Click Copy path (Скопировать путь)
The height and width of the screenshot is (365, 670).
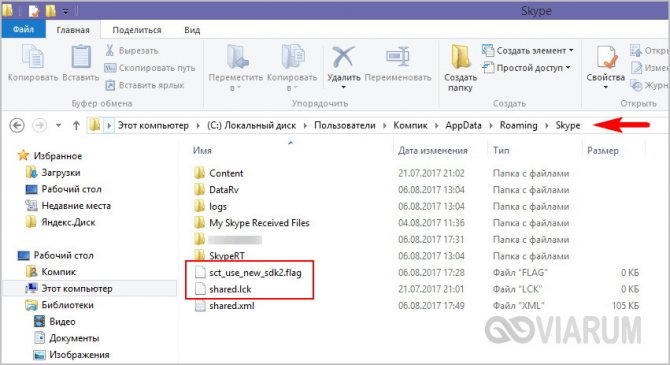pyautogui.click(x=150, y=68)
